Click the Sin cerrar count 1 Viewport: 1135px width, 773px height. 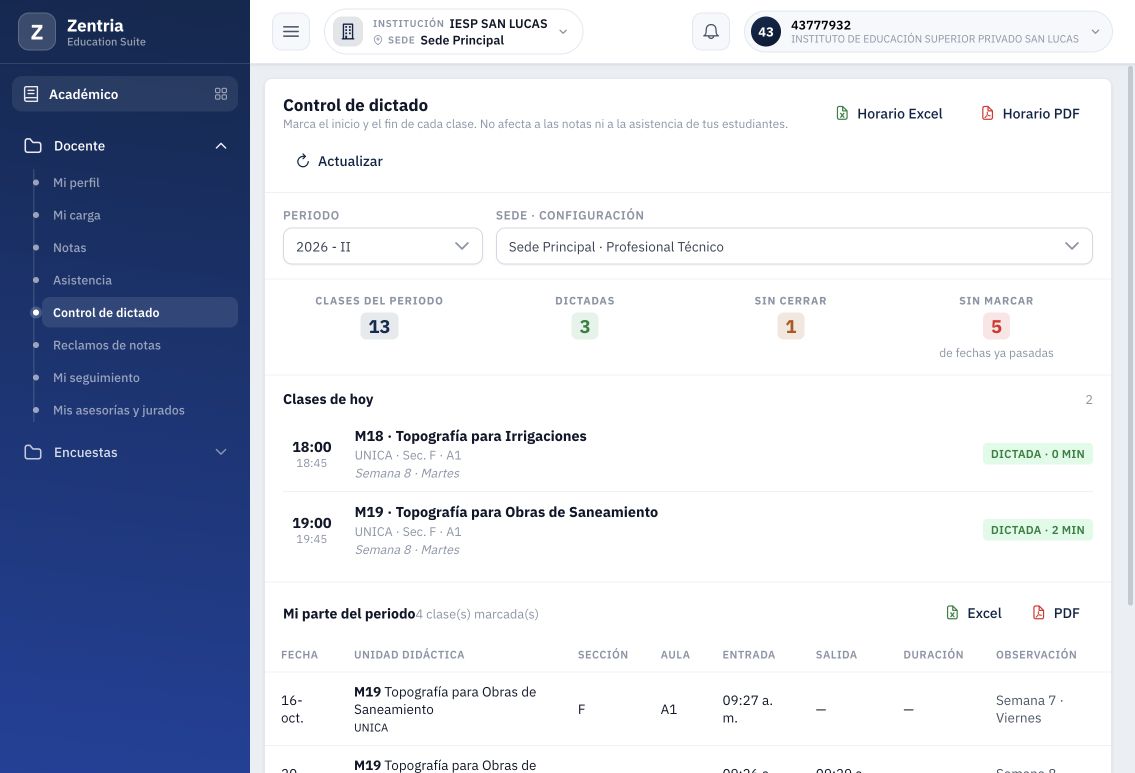(790, 326)
